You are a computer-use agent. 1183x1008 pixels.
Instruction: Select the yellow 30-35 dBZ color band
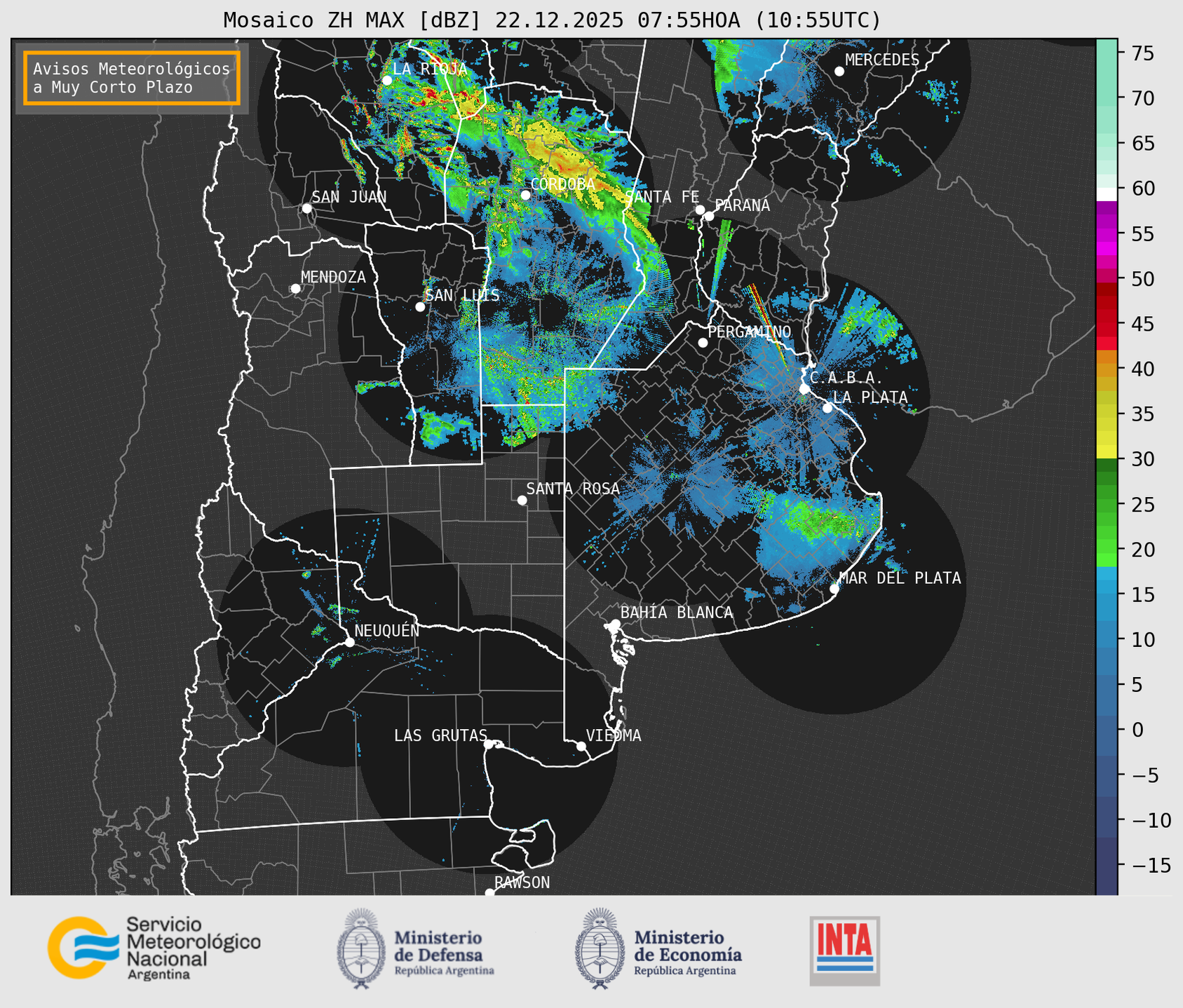click(1107, 431)
